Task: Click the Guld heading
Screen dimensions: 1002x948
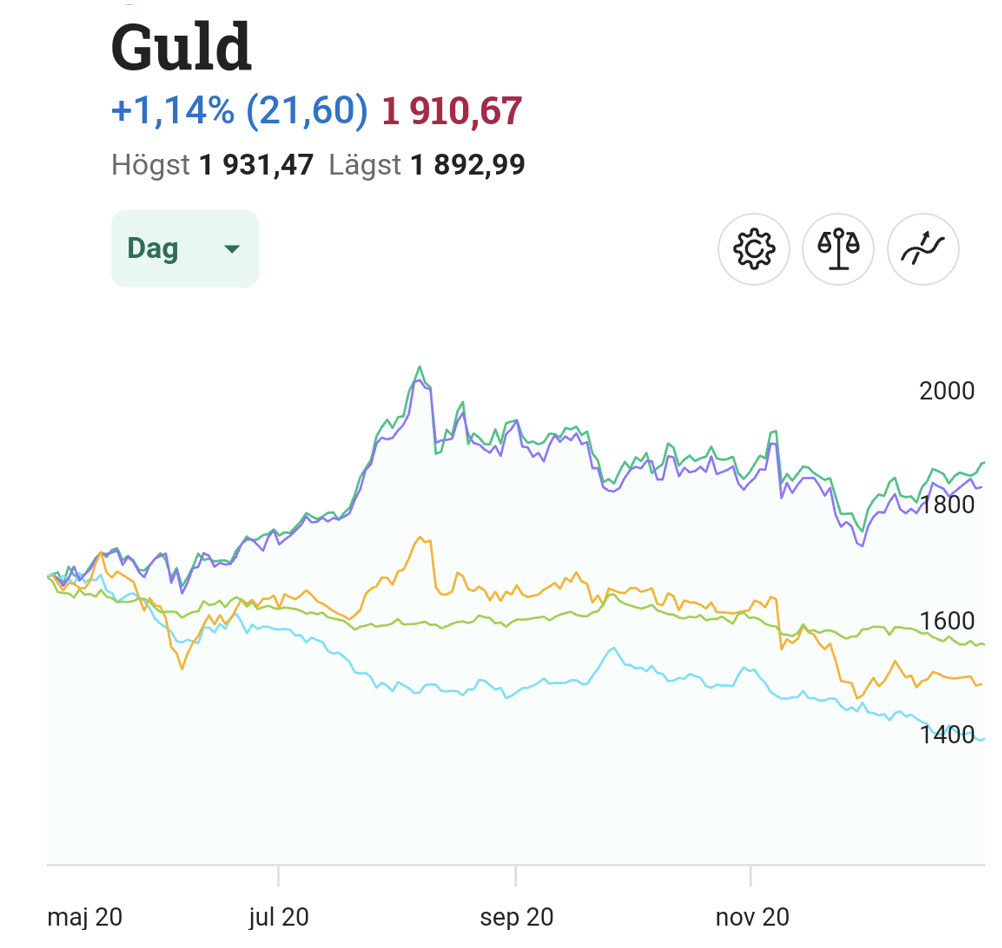Action: (181, 46)
